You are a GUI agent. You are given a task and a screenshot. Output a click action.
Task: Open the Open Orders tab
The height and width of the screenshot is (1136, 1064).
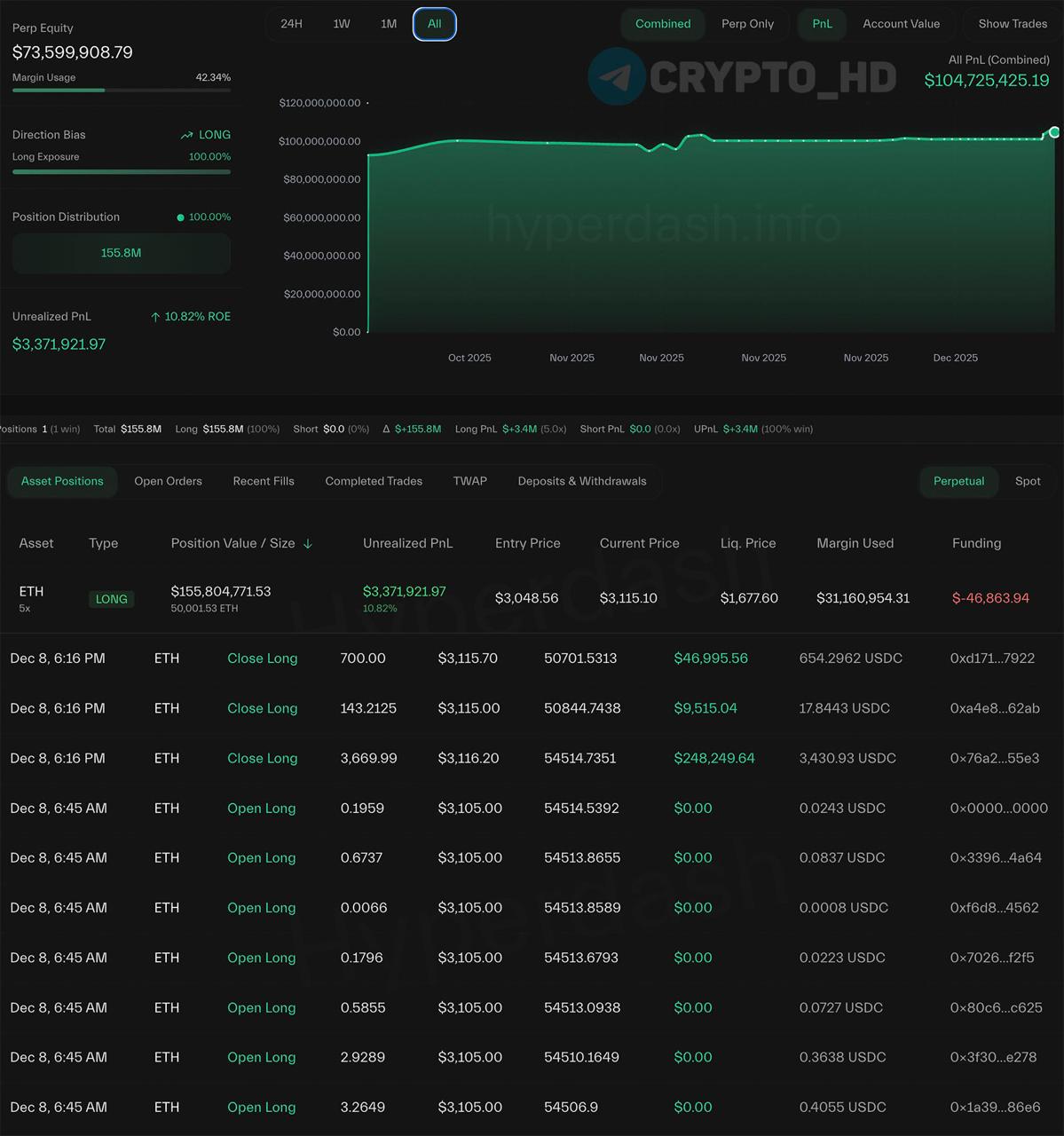(169, 481)
